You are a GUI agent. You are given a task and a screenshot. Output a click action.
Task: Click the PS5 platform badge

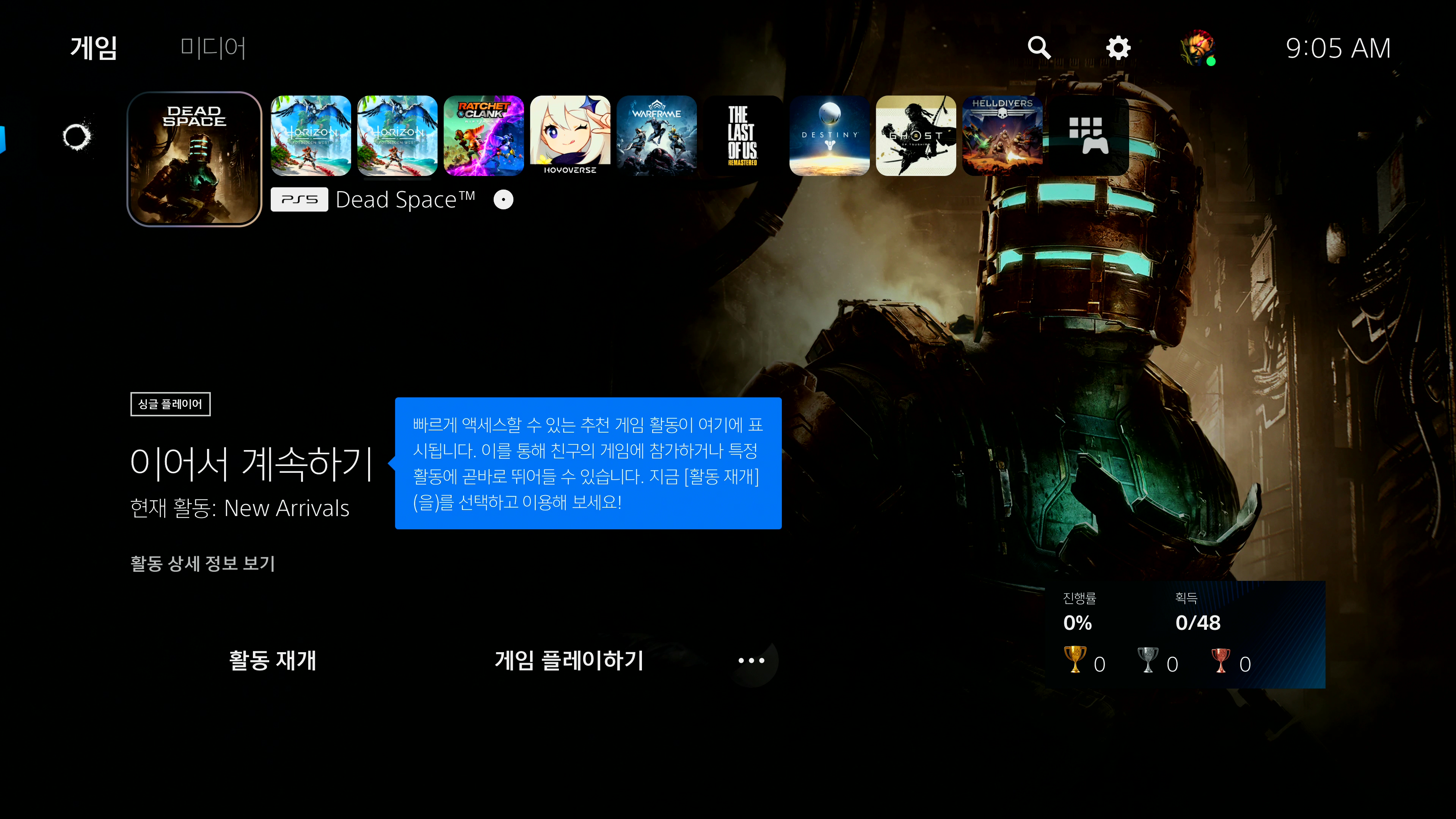[300, 199]
